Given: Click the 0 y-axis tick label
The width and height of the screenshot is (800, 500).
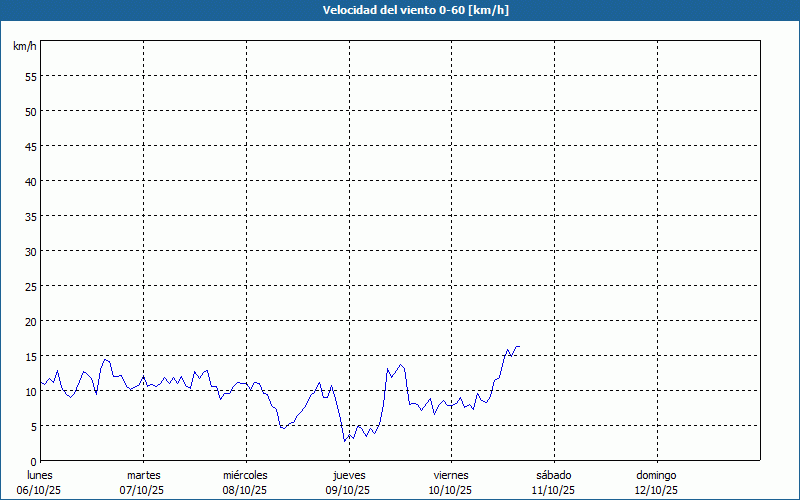Looking at the screenshot, I should tap(34, 461).
